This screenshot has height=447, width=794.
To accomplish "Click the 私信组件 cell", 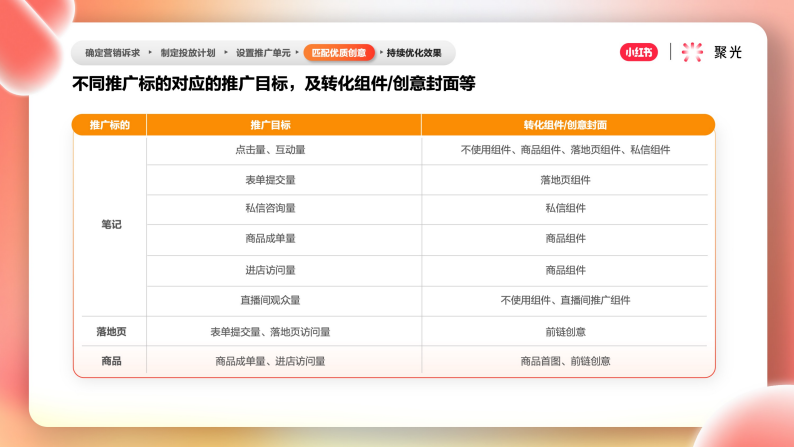I will 565,208.
